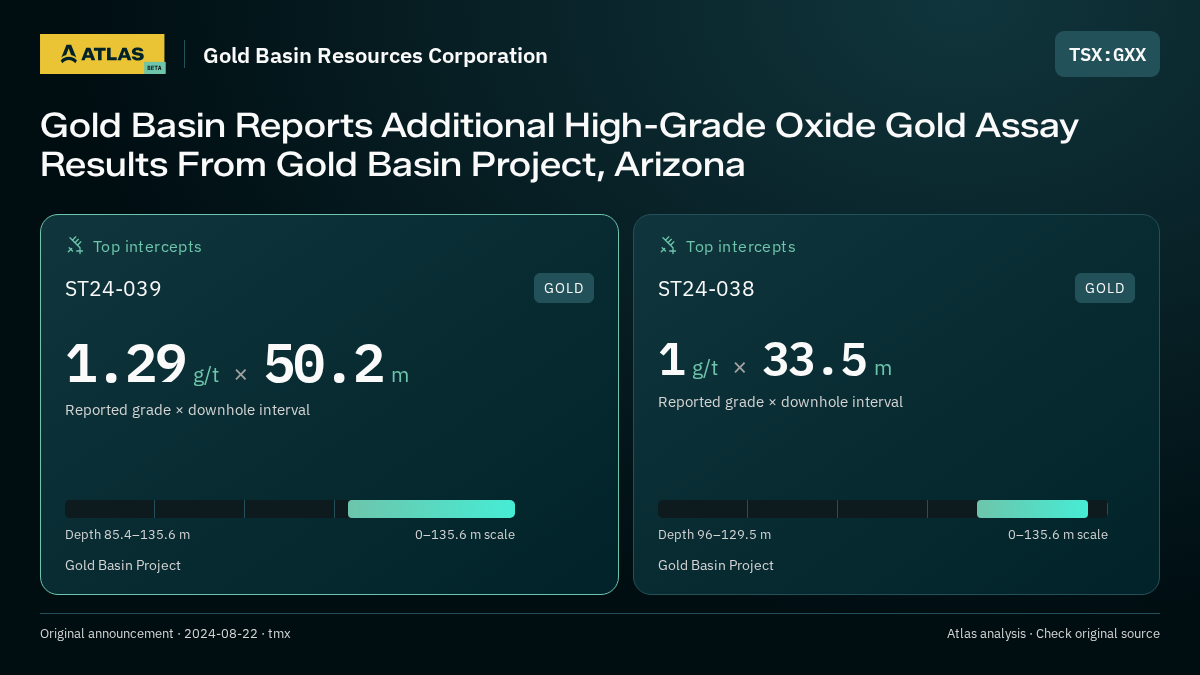Screen dimensions: 1200x675
Task: Click the headline about oxide gold assay results
Action: 559,145
